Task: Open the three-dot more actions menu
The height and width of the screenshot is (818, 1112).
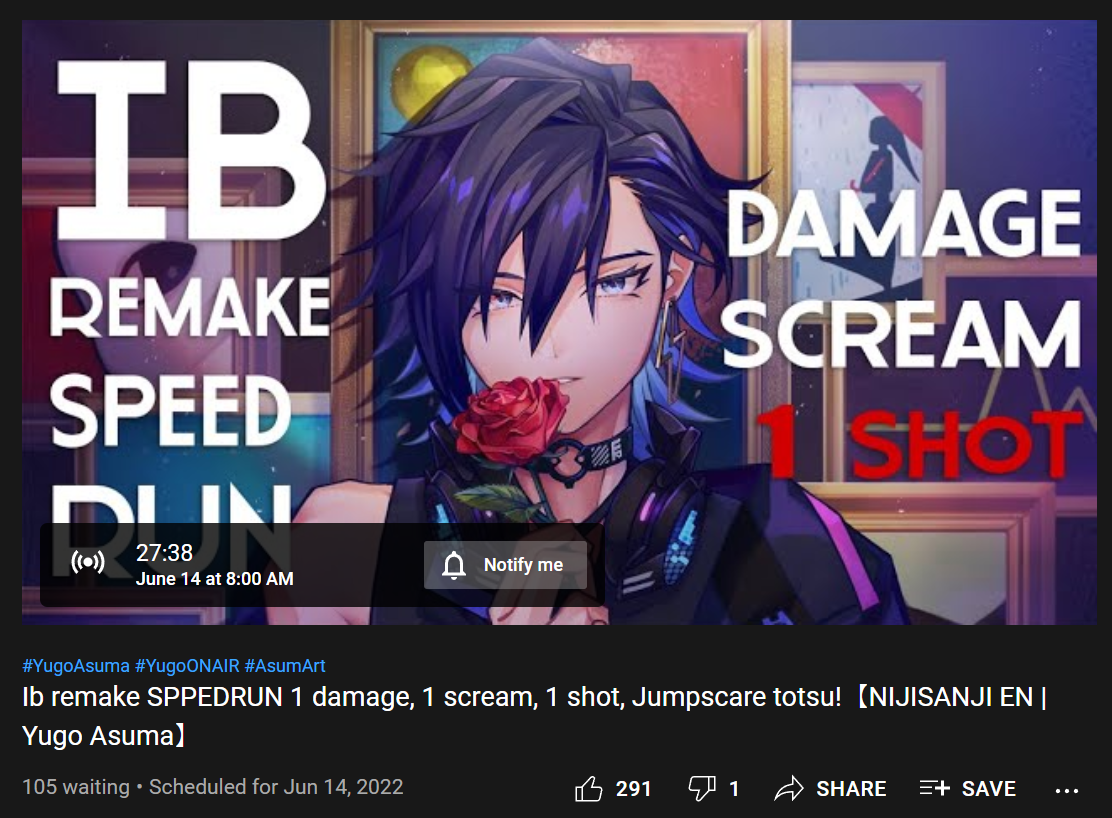Action: coord(1067,790)
